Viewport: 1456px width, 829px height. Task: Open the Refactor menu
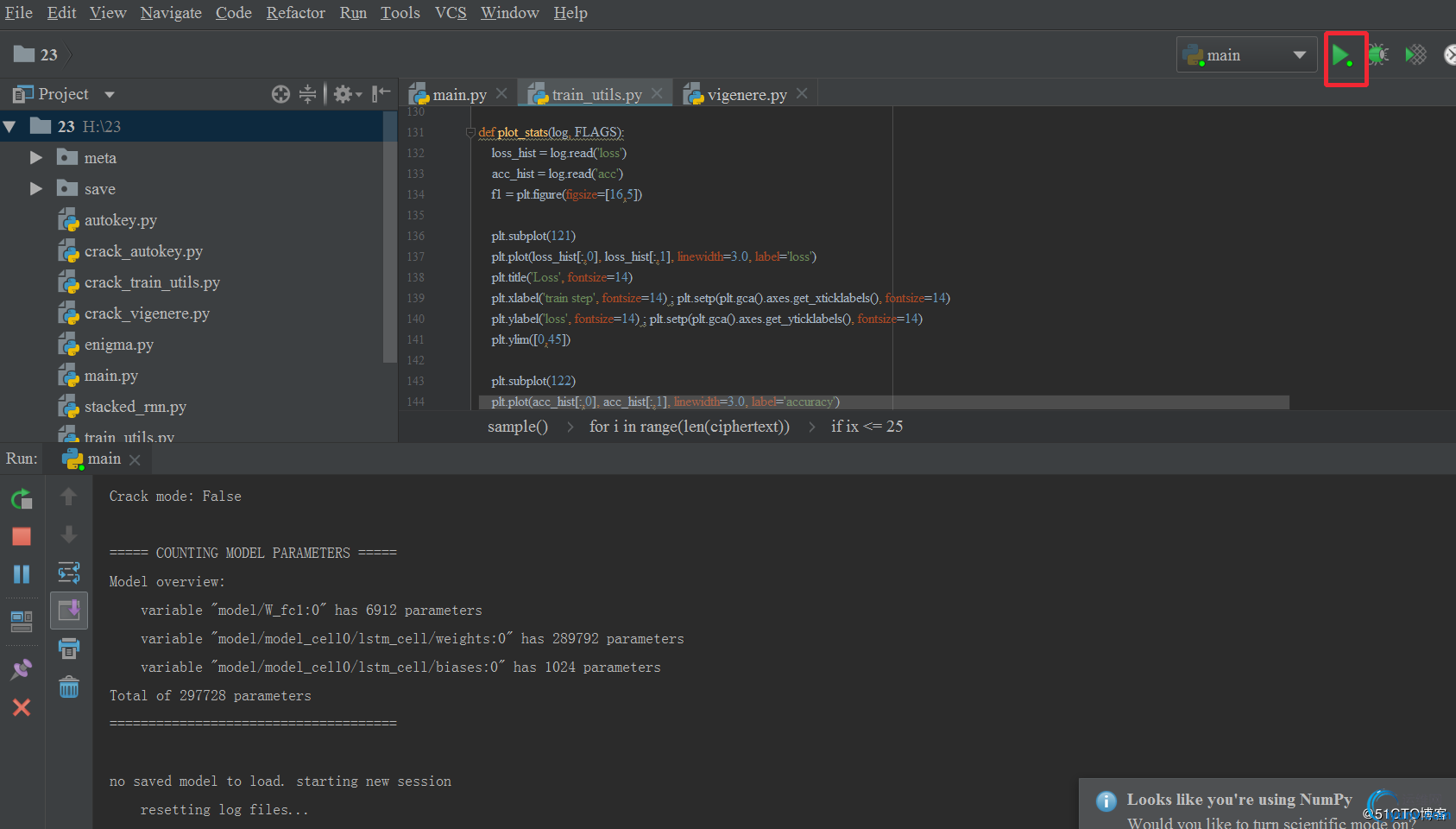[295, 13]
